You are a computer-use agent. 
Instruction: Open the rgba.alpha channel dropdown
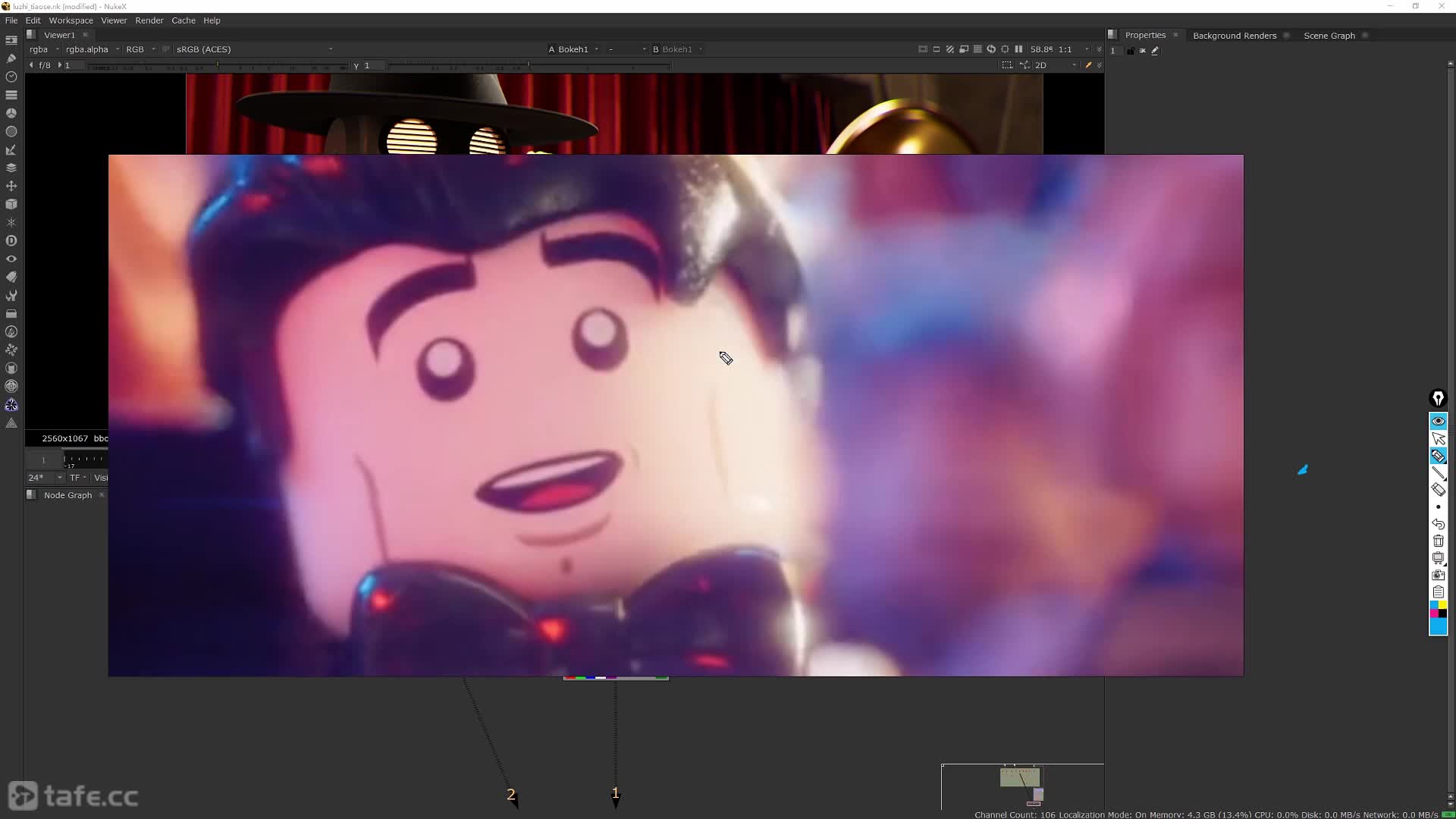click(93, 49)
